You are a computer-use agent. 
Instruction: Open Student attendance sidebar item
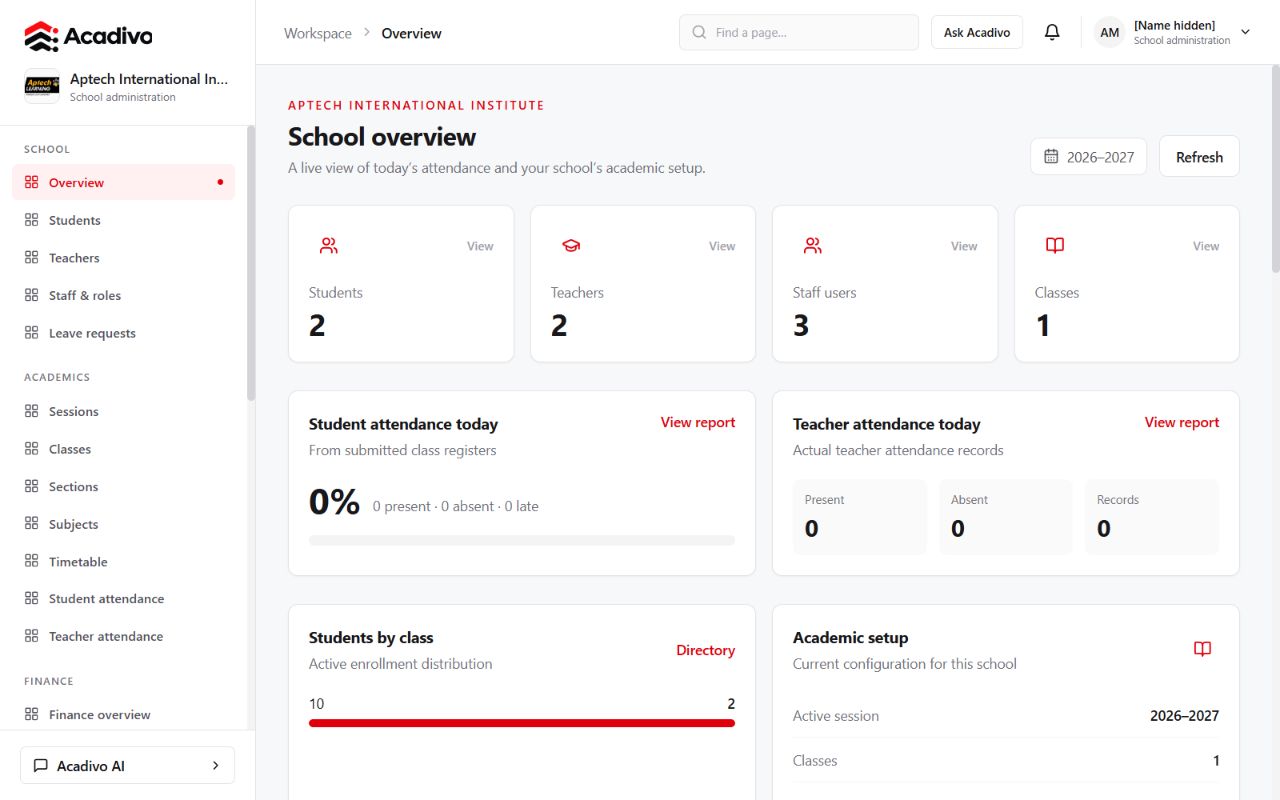(x=124, y=599)
